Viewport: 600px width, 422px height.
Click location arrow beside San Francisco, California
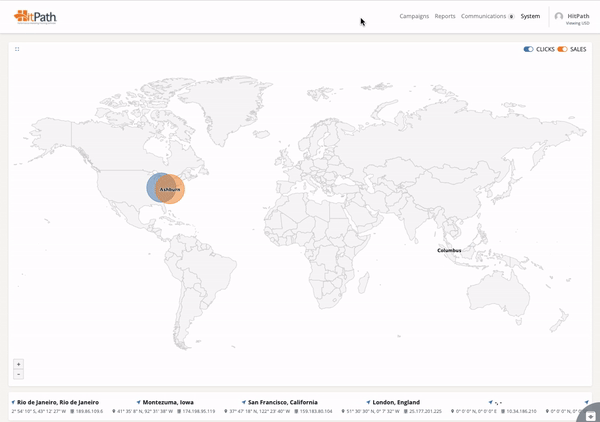(243, 402)
